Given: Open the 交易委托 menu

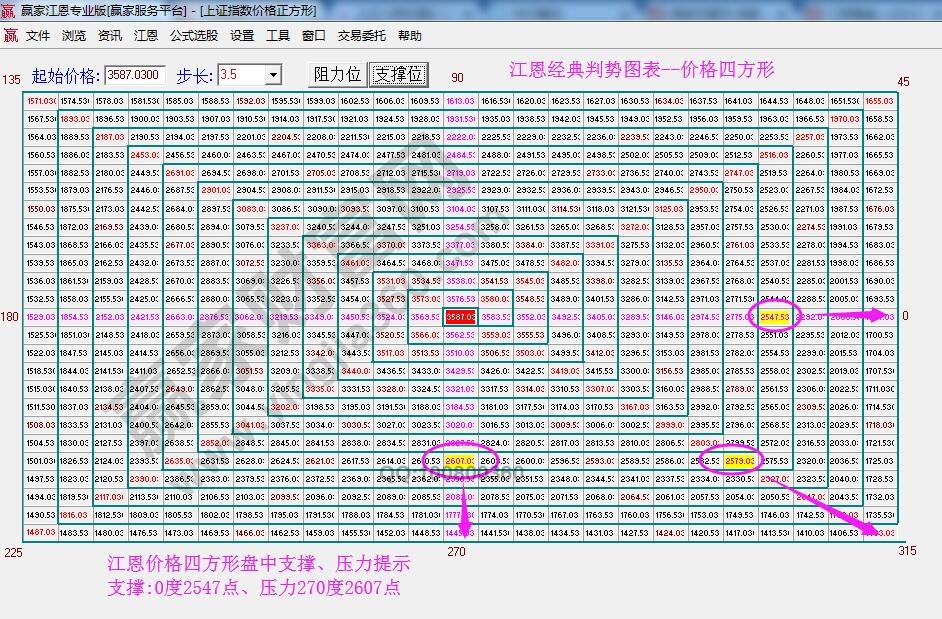Looking at the screenshot, I should tap(359, 35).
